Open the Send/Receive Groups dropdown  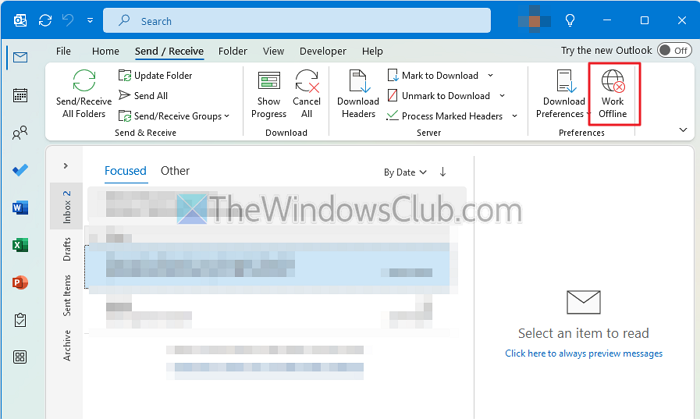pyautogui.click(x=174, y=116)
